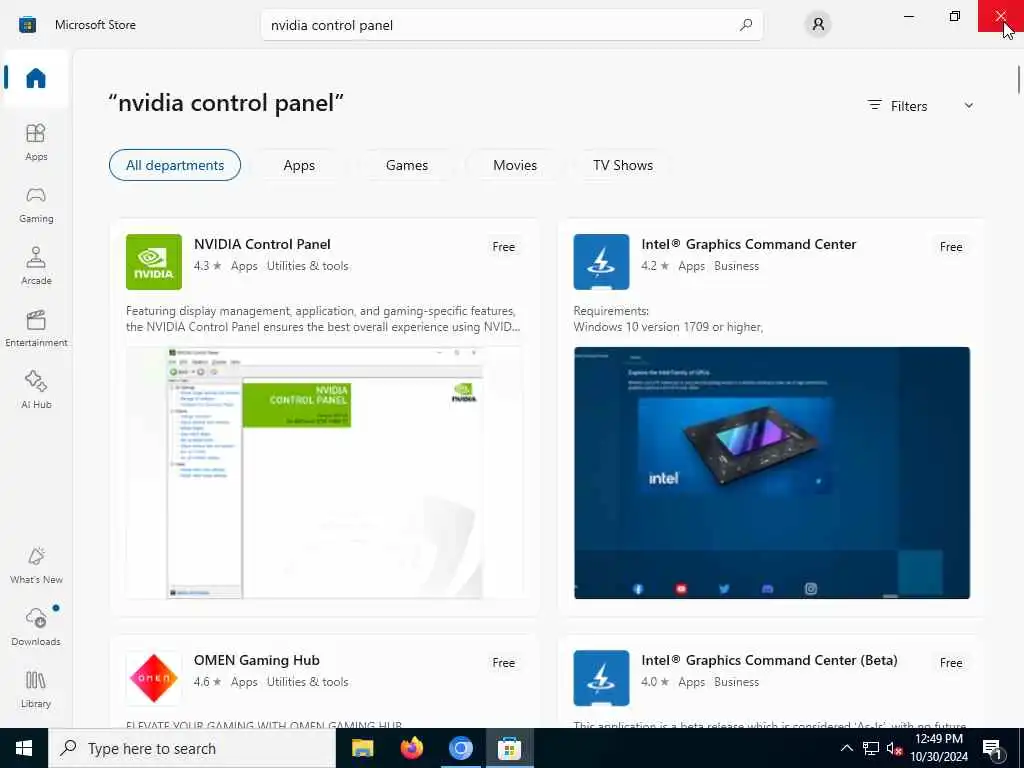The height and width of the screenshot is (768, 1024).
Task: Click Free for Intel Graphics Command Center (Beta)
Action: (951, 663)
